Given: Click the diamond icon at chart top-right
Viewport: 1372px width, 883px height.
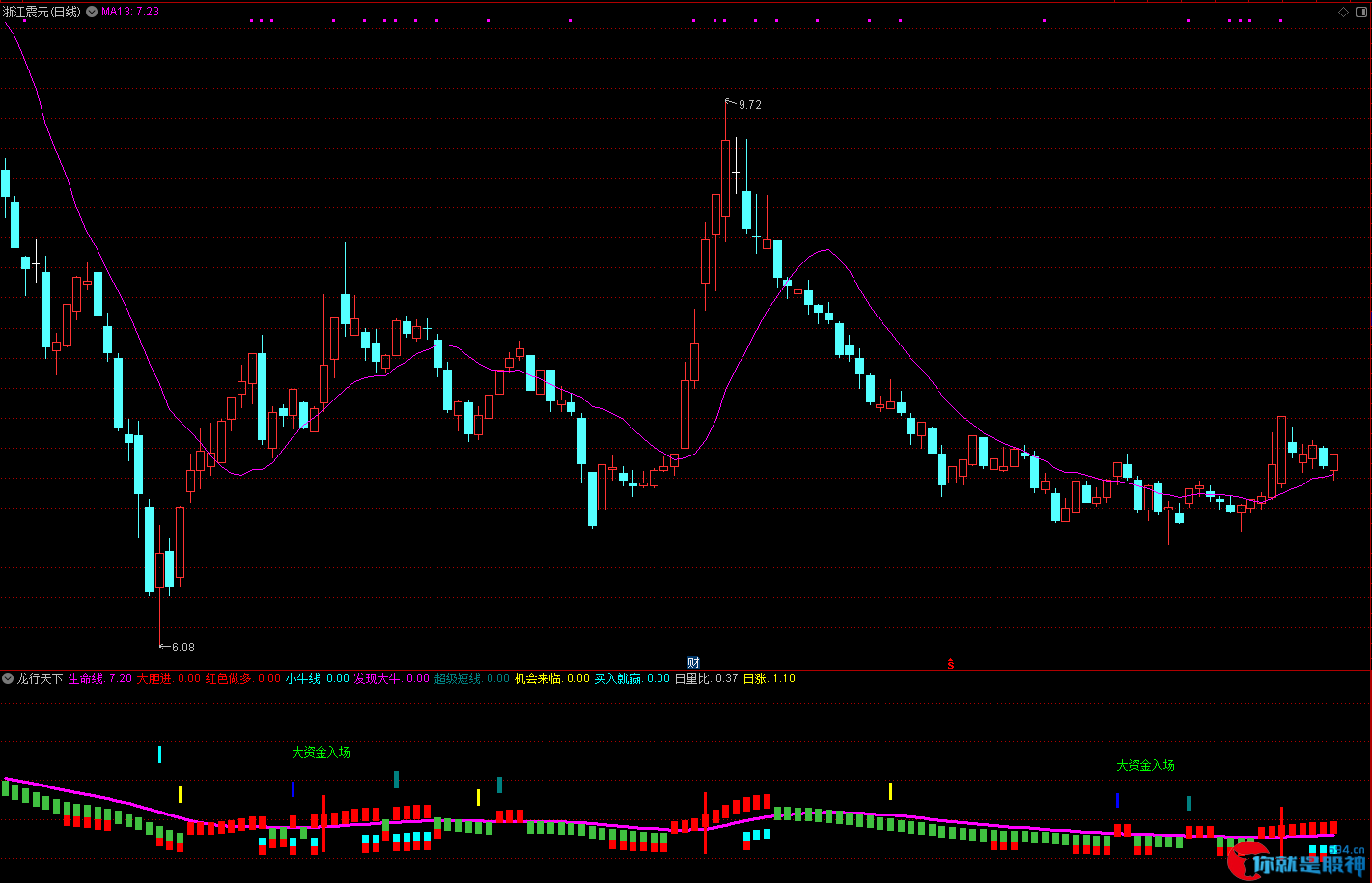Looking at the screenshot, I should (x=1343, y=12).
